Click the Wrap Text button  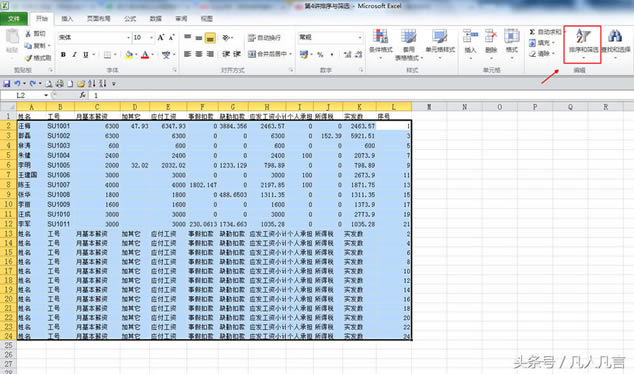(x=264, y=38)
